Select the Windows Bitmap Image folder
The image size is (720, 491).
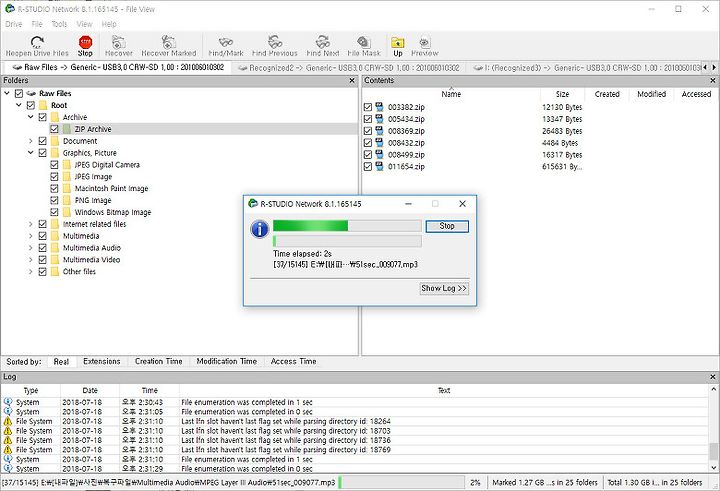tap(112, 212)
